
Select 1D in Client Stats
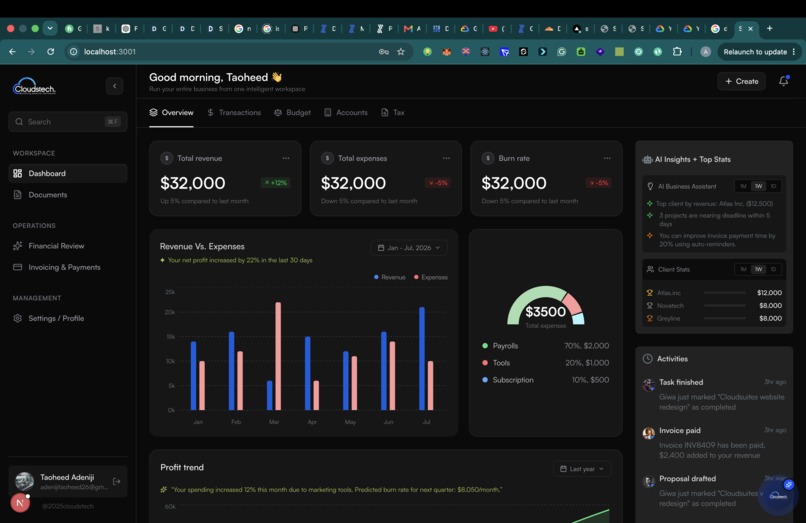tap(773, 269)
